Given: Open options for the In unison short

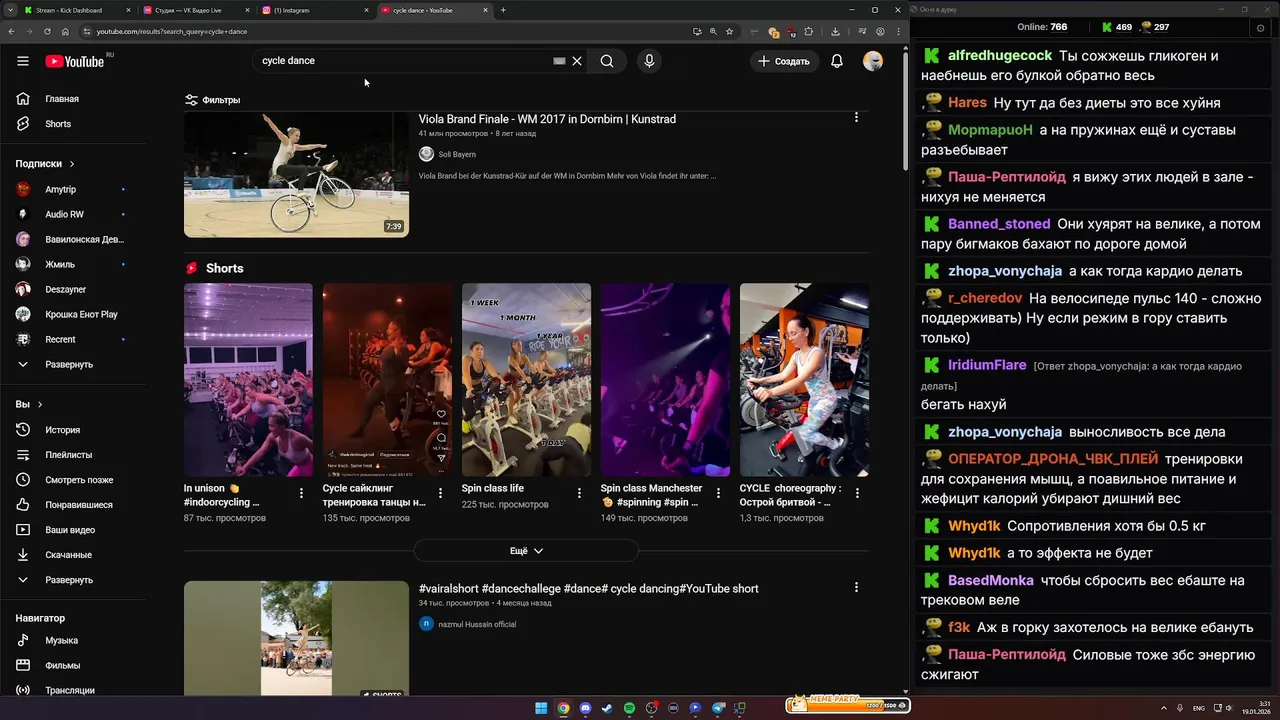Looking at the screenshot, I should [x=301, y=493].
